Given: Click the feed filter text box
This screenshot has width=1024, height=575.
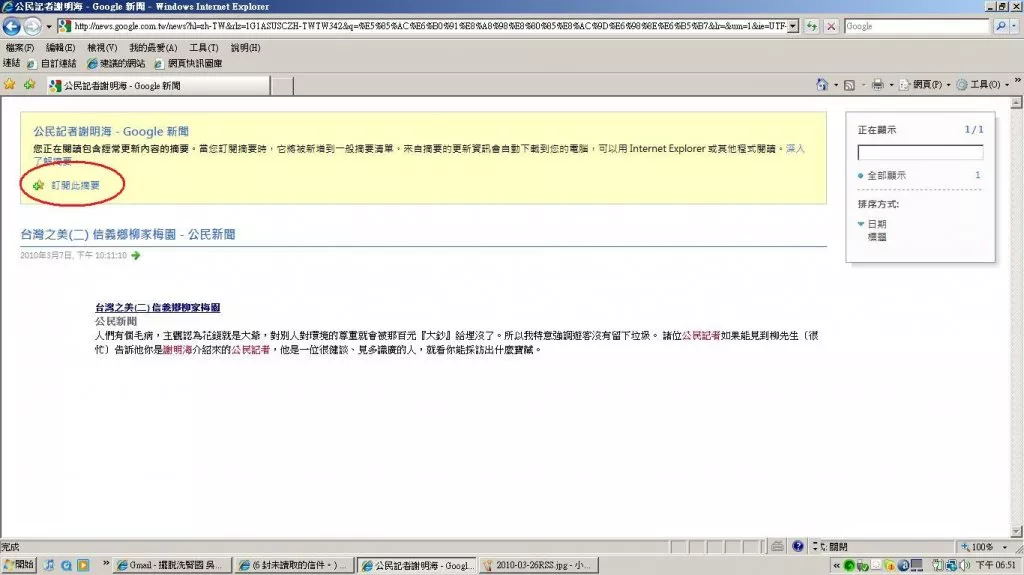Looking at the screenshot, I should click(x=920, y=152).
